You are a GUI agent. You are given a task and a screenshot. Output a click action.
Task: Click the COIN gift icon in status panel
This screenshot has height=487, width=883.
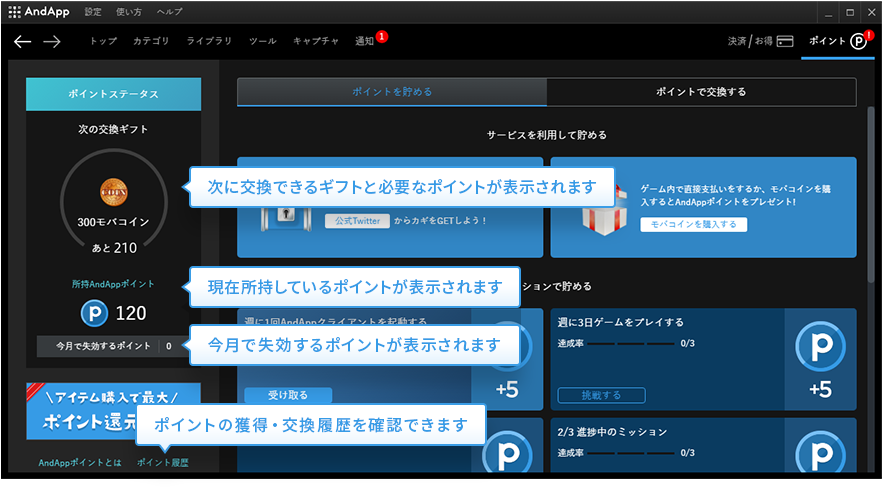click(113, 190)
